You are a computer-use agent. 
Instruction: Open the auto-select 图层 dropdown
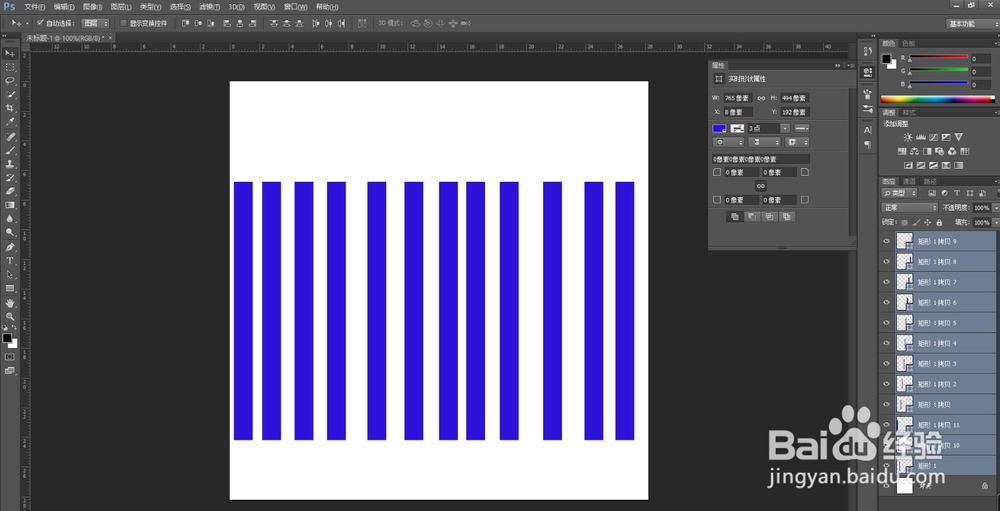[96, 24]
